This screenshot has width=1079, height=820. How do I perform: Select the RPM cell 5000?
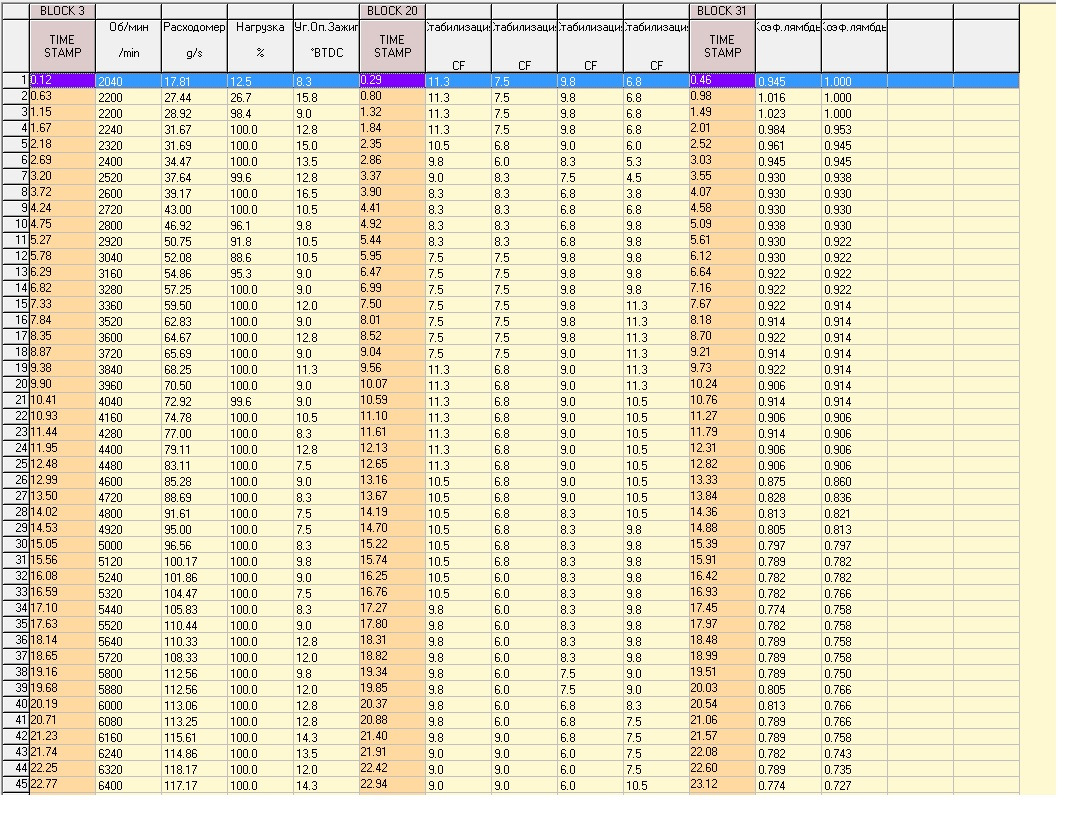(x=128, y=546)
